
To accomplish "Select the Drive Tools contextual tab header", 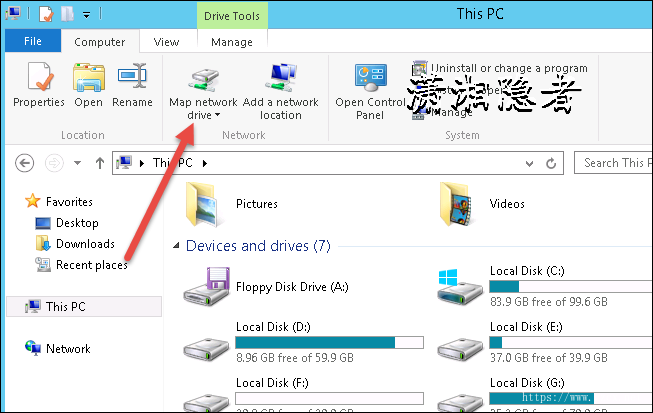I will (232, 16).
